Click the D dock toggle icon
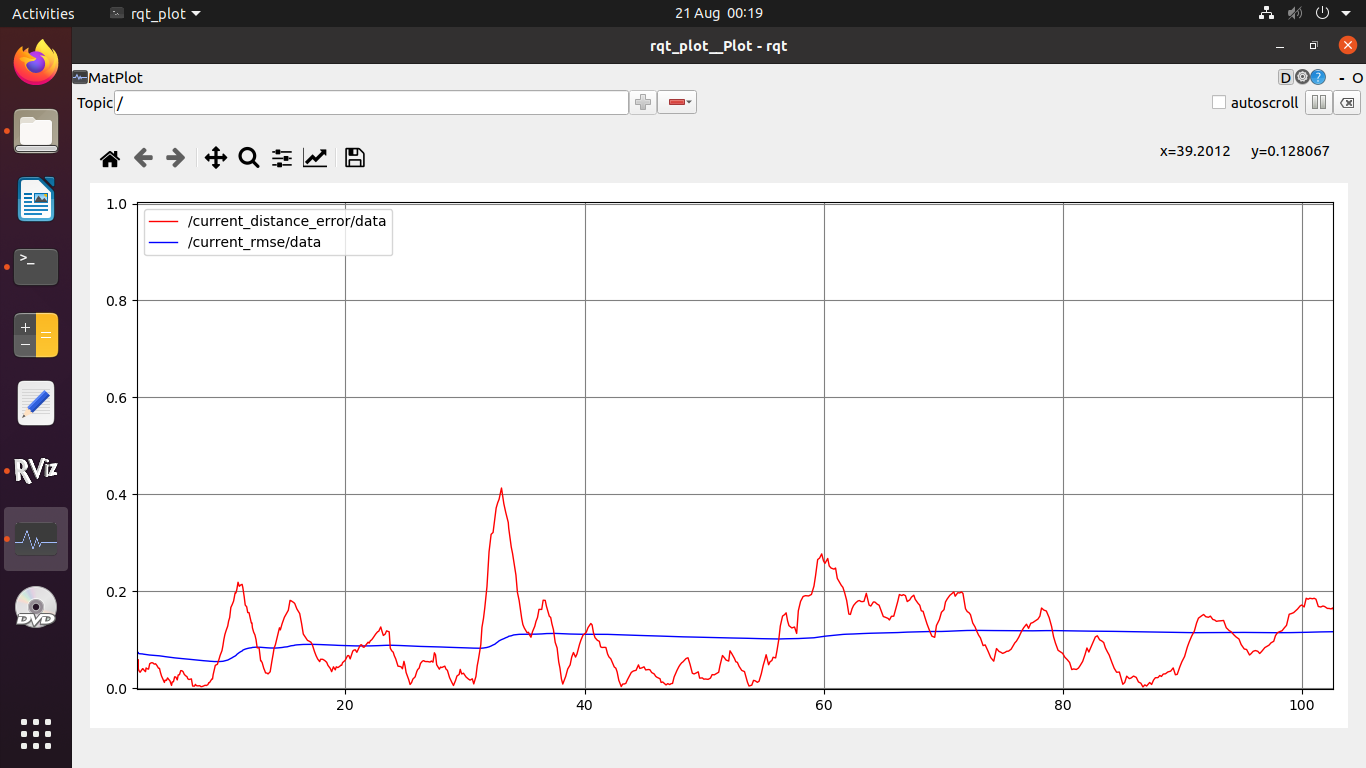1366x768 pixels. (1286, 77)
